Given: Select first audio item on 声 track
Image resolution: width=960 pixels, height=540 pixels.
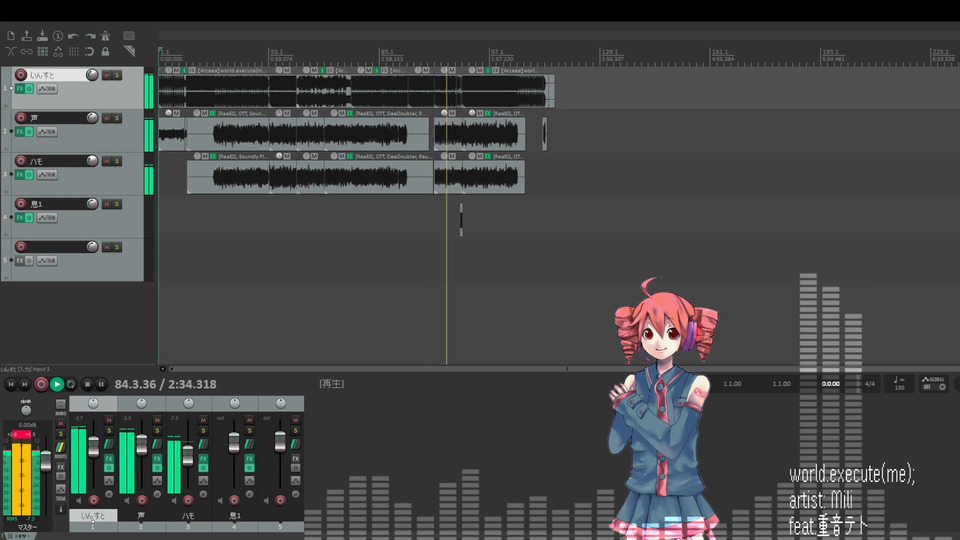Looking at the screenshot, I should tap(173, 134).
